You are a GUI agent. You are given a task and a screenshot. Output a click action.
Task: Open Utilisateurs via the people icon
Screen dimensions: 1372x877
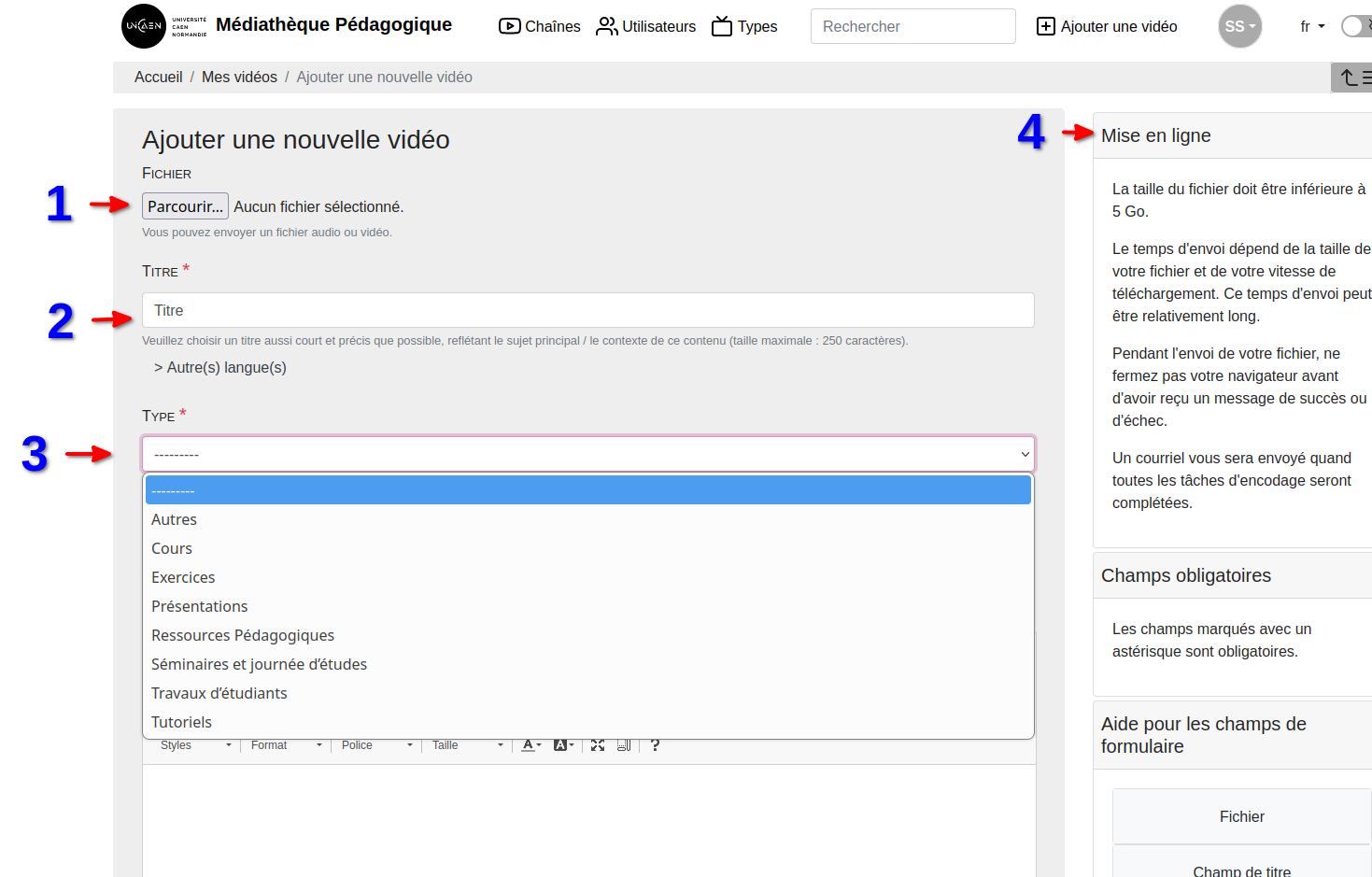coord(607,26)
